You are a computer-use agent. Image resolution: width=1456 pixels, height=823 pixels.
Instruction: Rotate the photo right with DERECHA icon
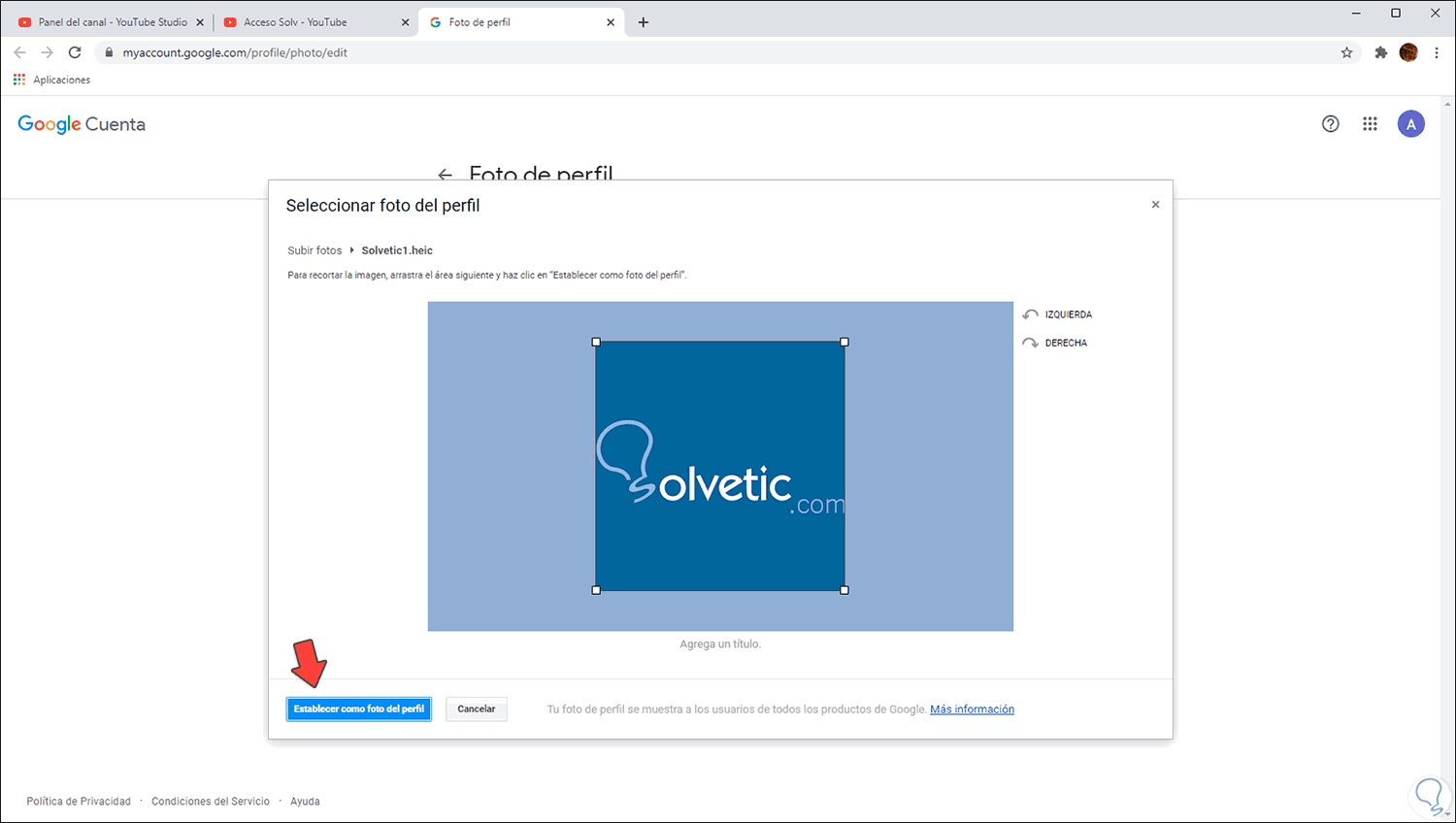click(x=1030, y=343)
